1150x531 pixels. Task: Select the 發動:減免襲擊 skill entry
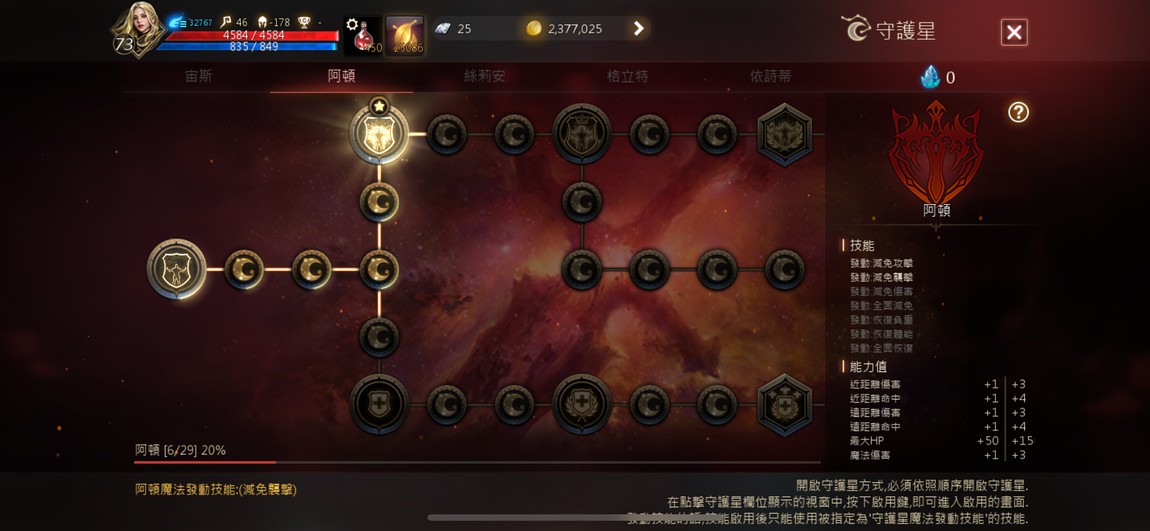click(882, 277)
